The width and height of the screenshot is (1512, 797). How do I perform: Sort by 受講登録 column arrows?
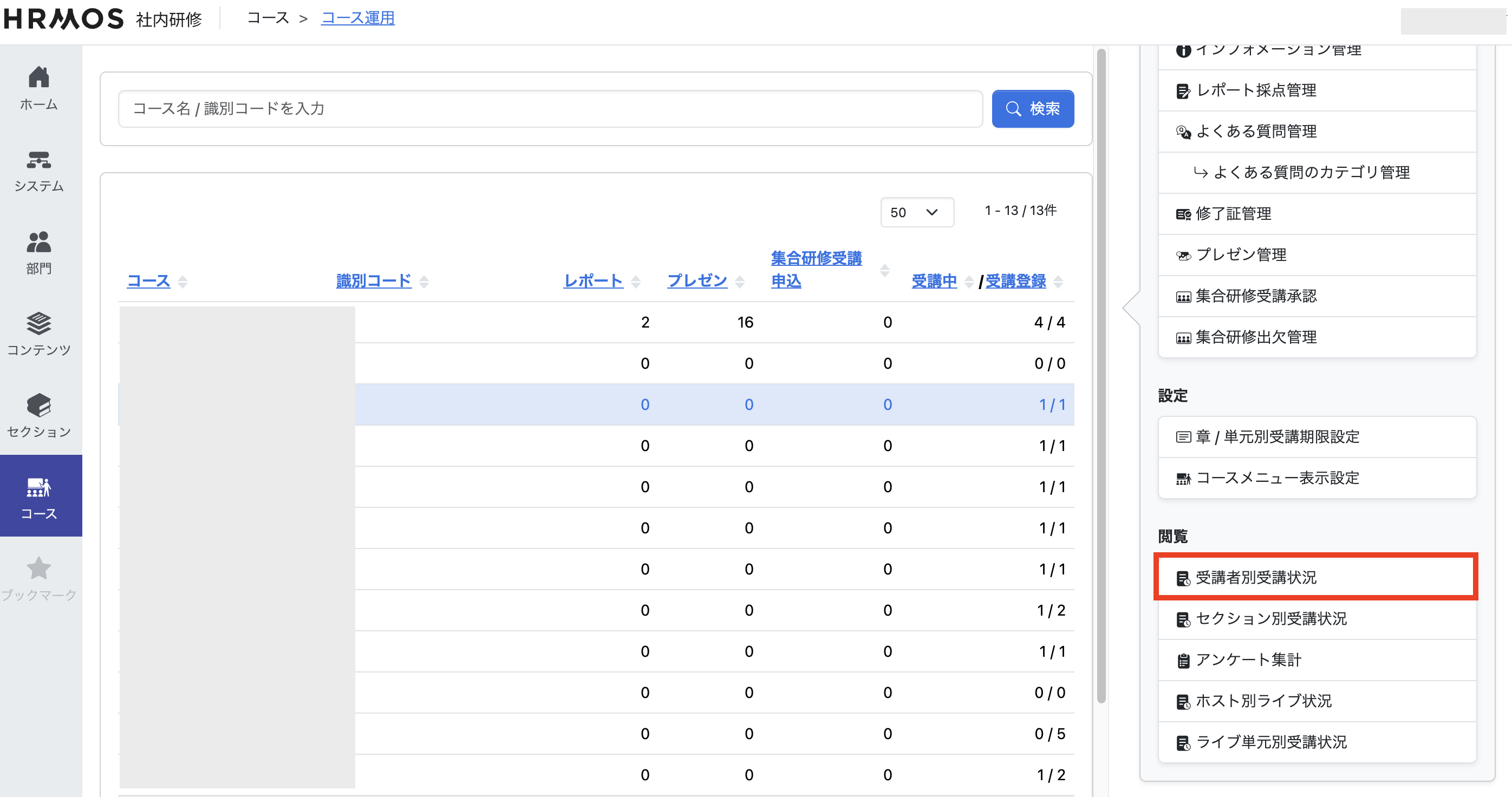point(1058,282)
